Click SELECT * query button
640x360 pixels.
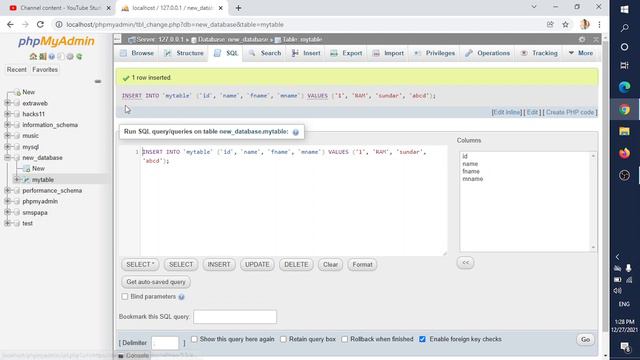pyautogui.click(x=140, y=264)
